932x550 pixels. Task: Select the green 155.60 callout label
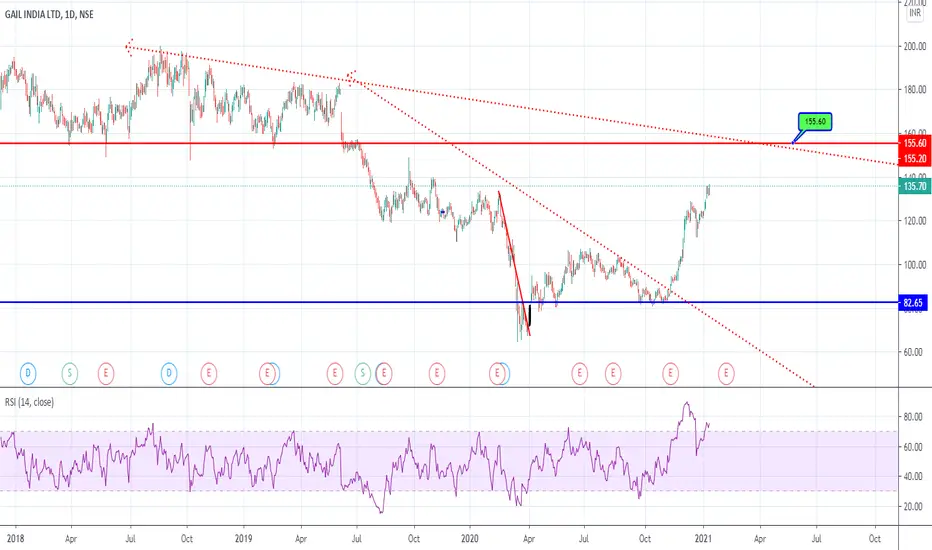pyautogui.click(x=815, y=122)
